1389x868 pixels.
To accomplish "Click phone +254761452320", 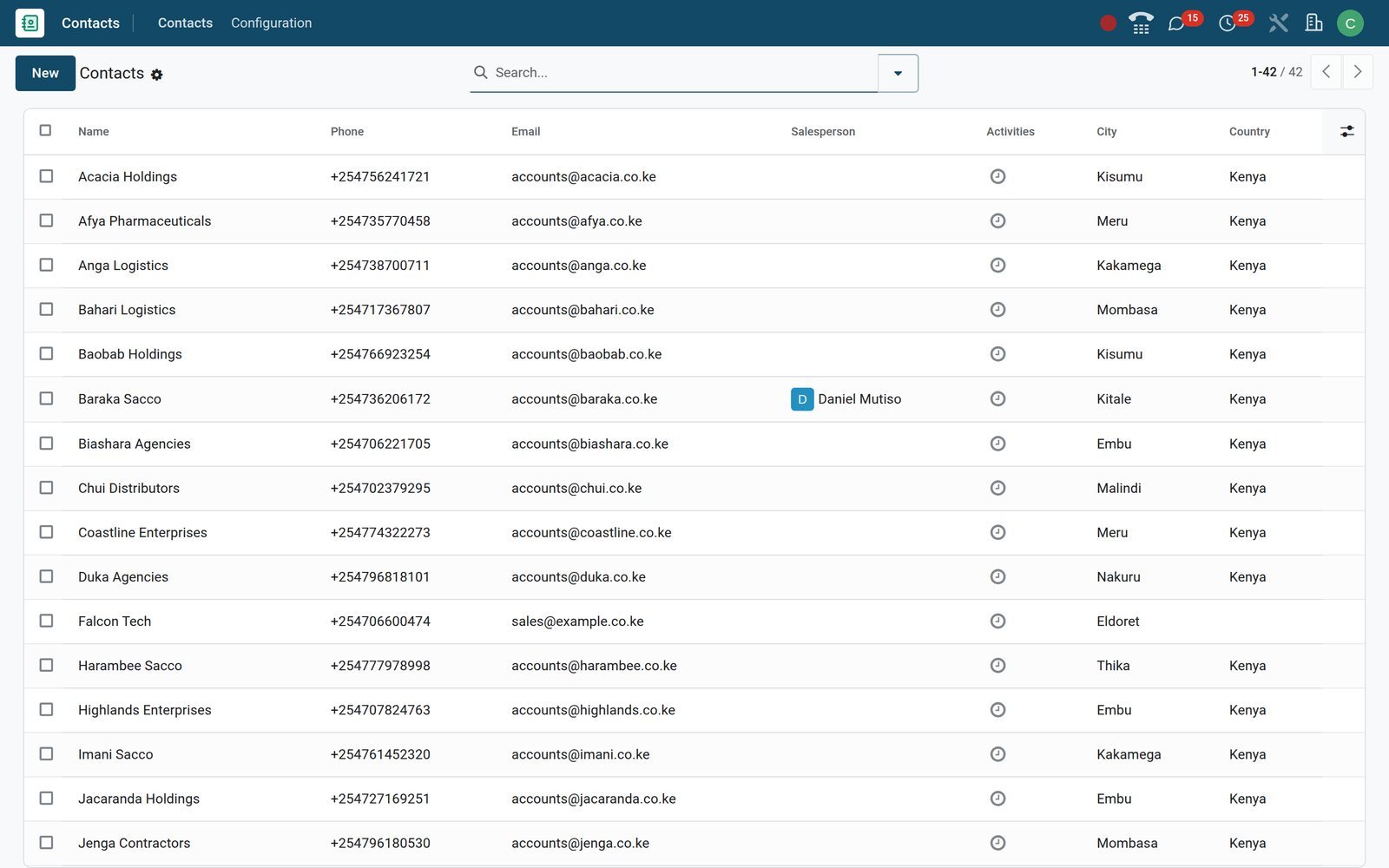I will tap(380, 754).
